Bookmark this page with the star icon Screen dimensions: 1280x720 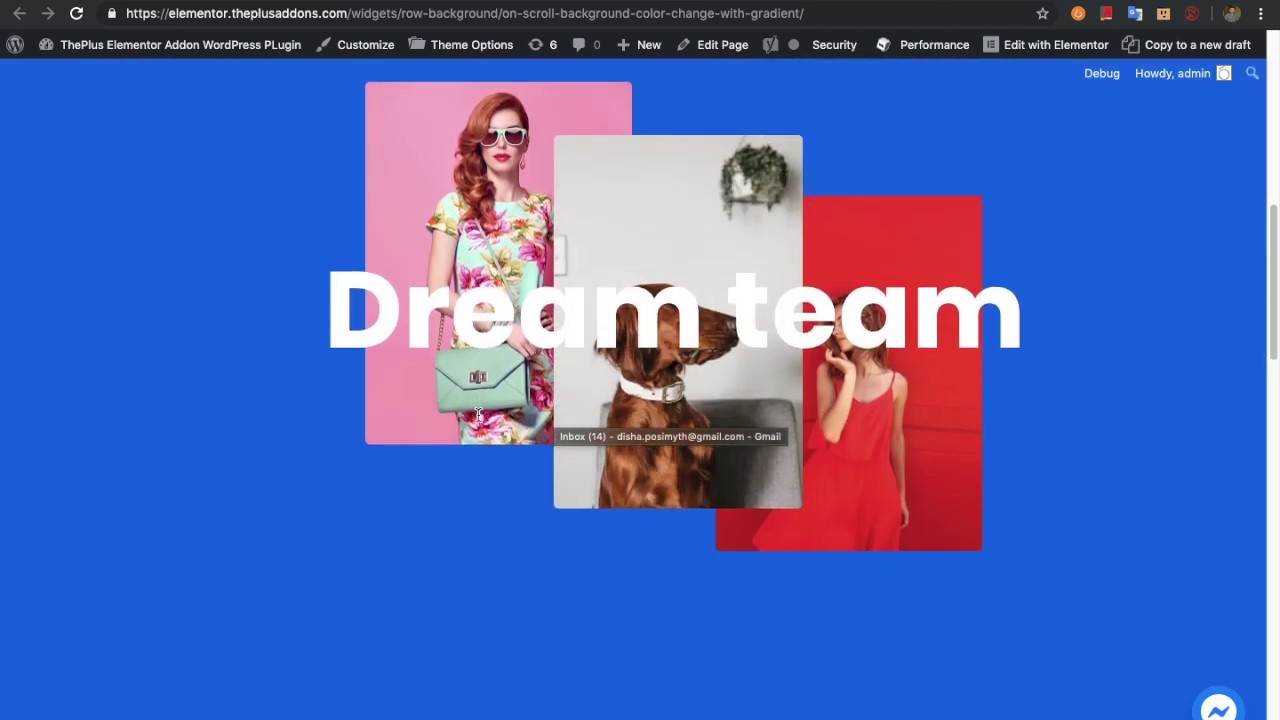1042,14
